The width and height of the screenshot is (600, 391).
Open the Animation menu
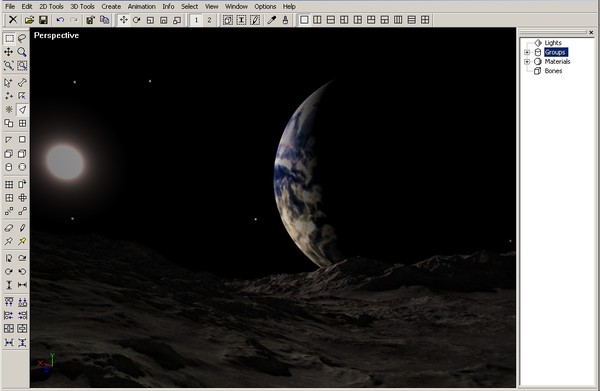pyautogui.click(x=142, y=7)
